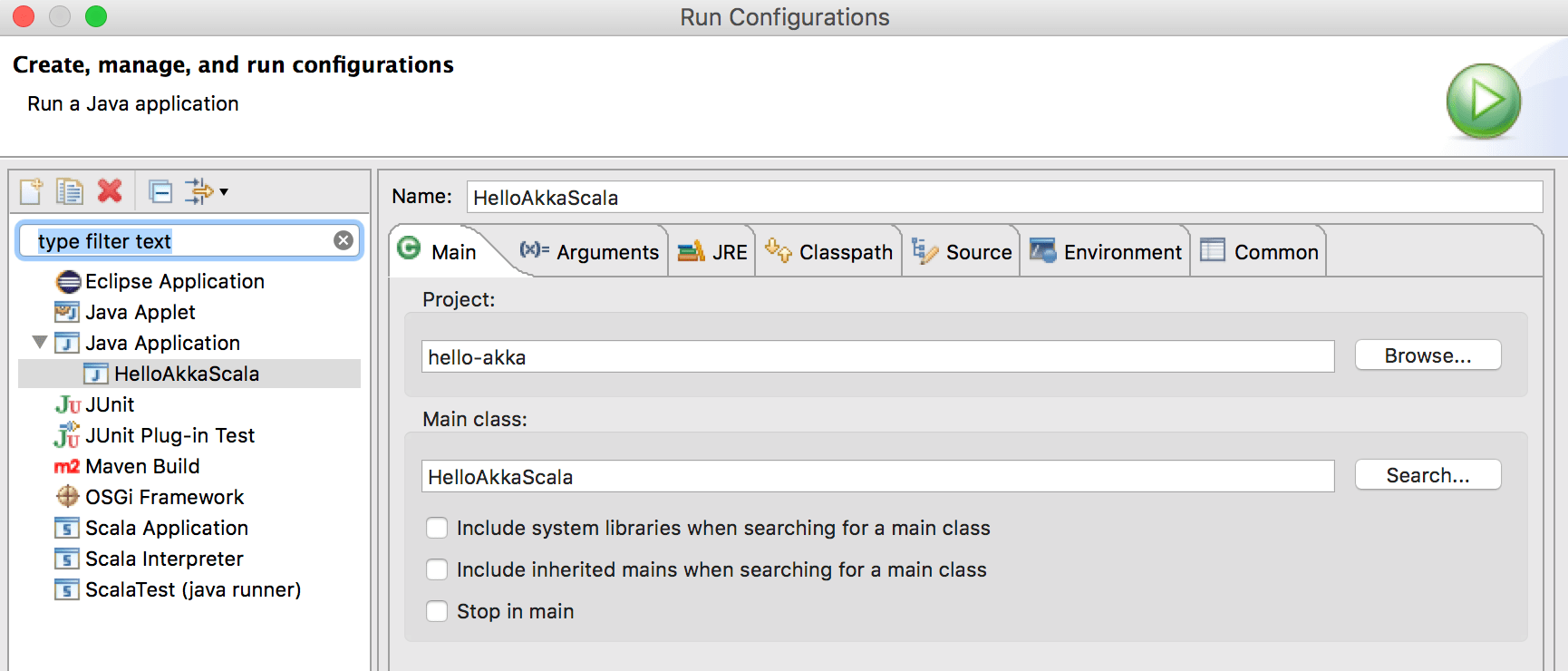
Task: Click the Duplicate launch configuration icon
Action: (70, 191)
